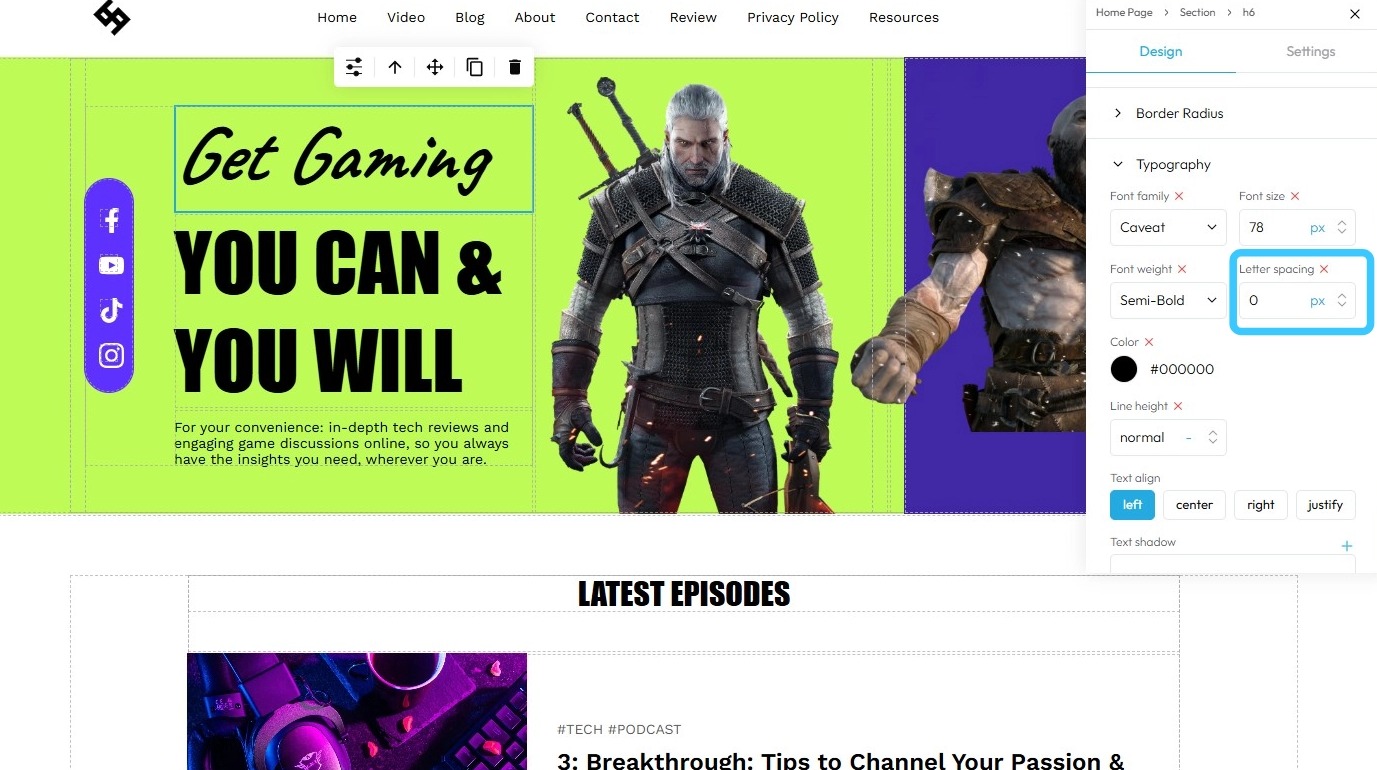This screenshot has height=770, width=1377.
Task: Go to the Resources page link
Action: coord(904,17)
